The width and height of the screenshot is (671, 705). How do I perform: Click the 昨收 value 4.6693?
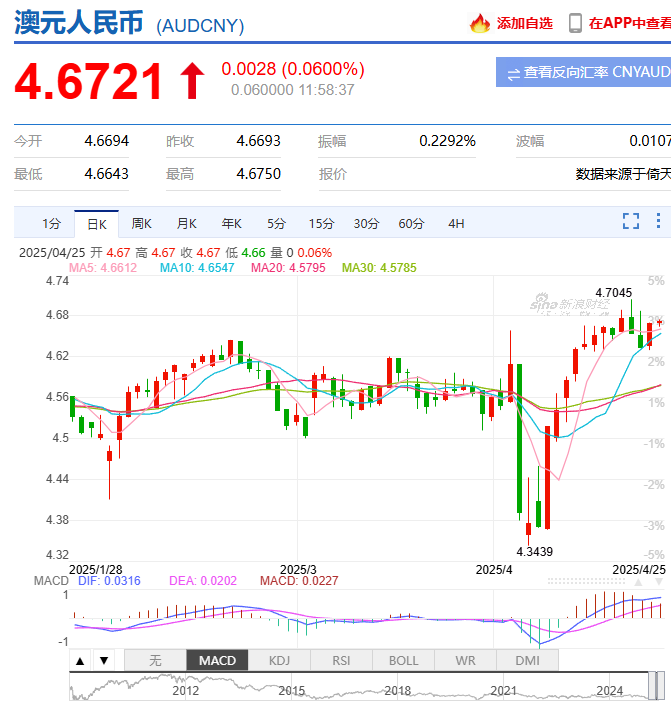click(259, 141)
